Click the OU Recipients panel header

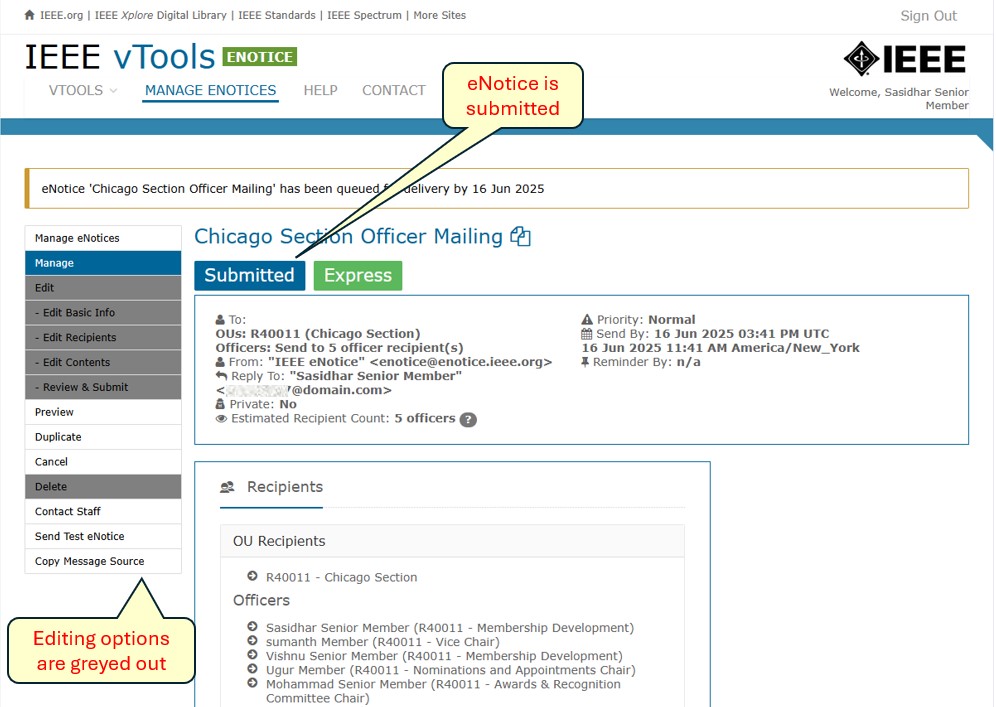click(452, 541)
